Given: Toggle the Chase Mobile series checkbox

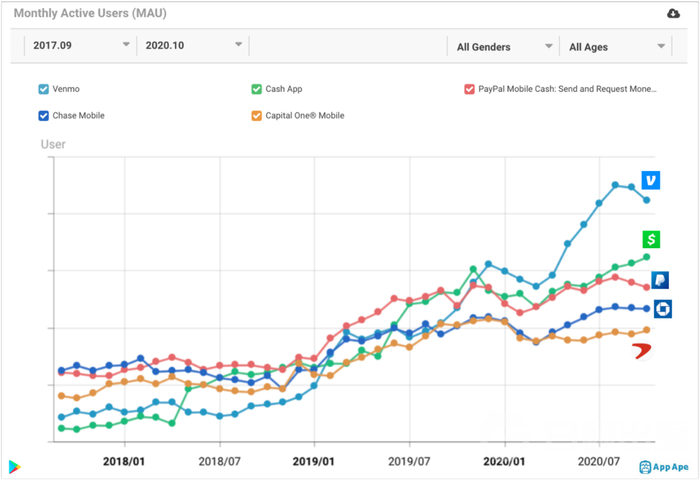Looking at the screenshot, I should 44,115.
